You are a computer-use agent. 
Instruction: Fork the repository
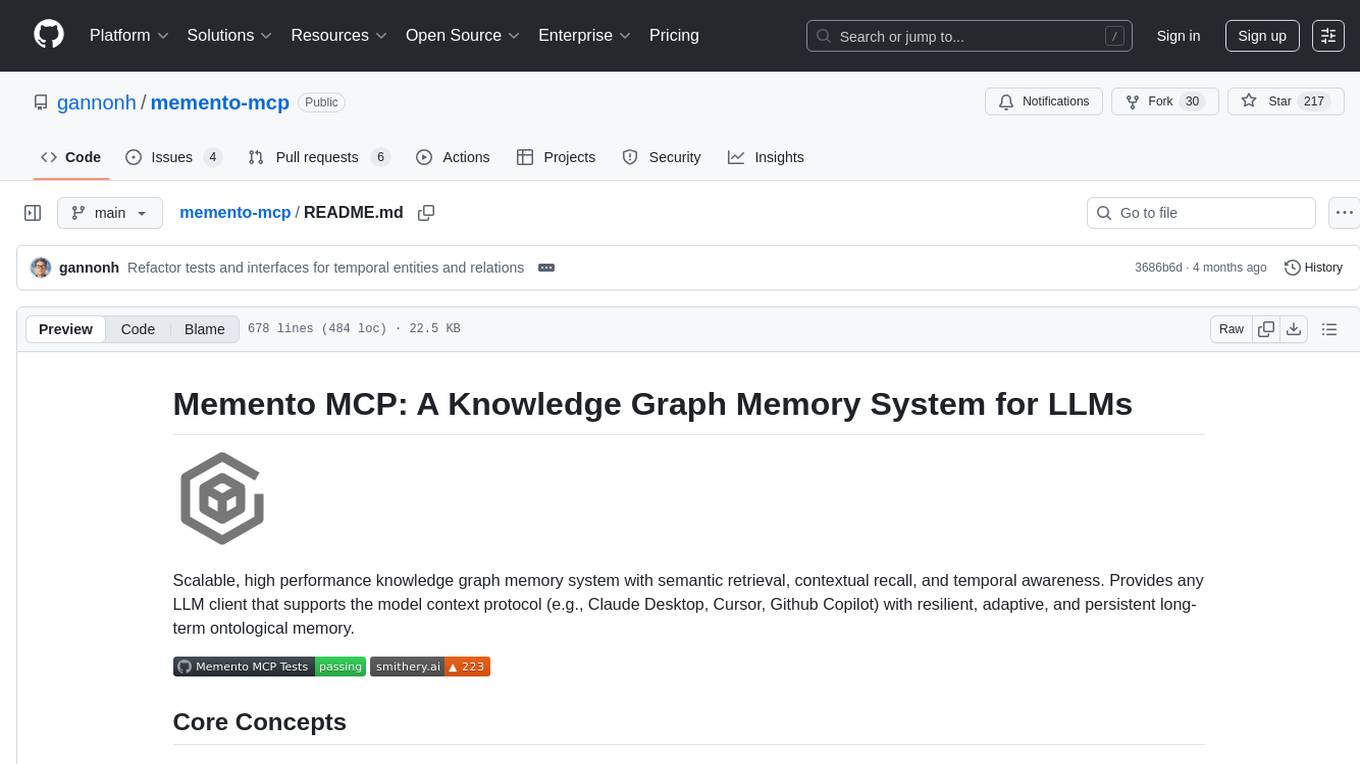tap(1165, 101)
